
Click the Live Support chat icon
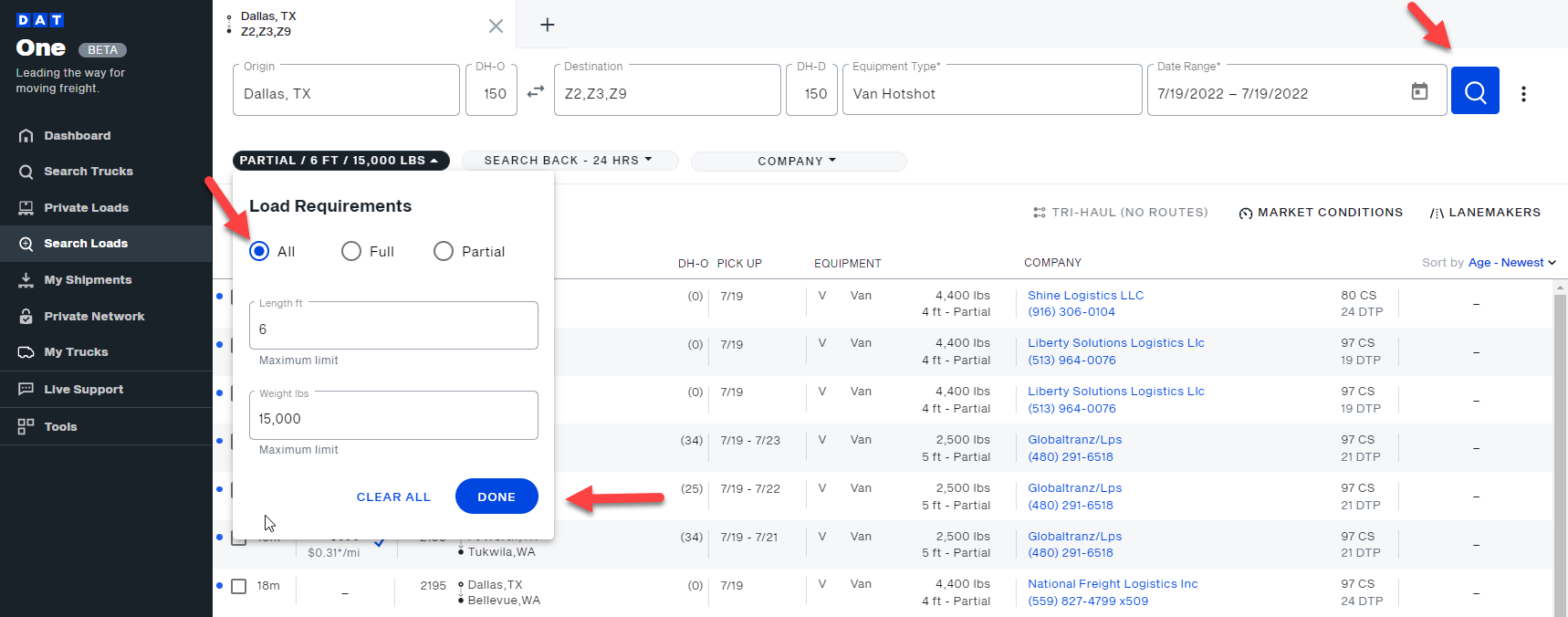(x=26, y=390)
